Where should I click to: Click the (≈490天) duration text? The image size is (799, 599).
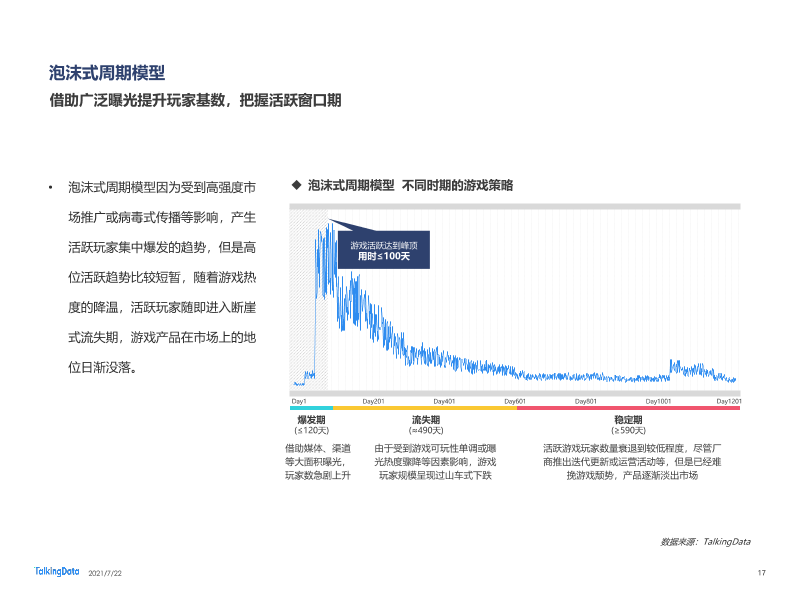(426, 431)
